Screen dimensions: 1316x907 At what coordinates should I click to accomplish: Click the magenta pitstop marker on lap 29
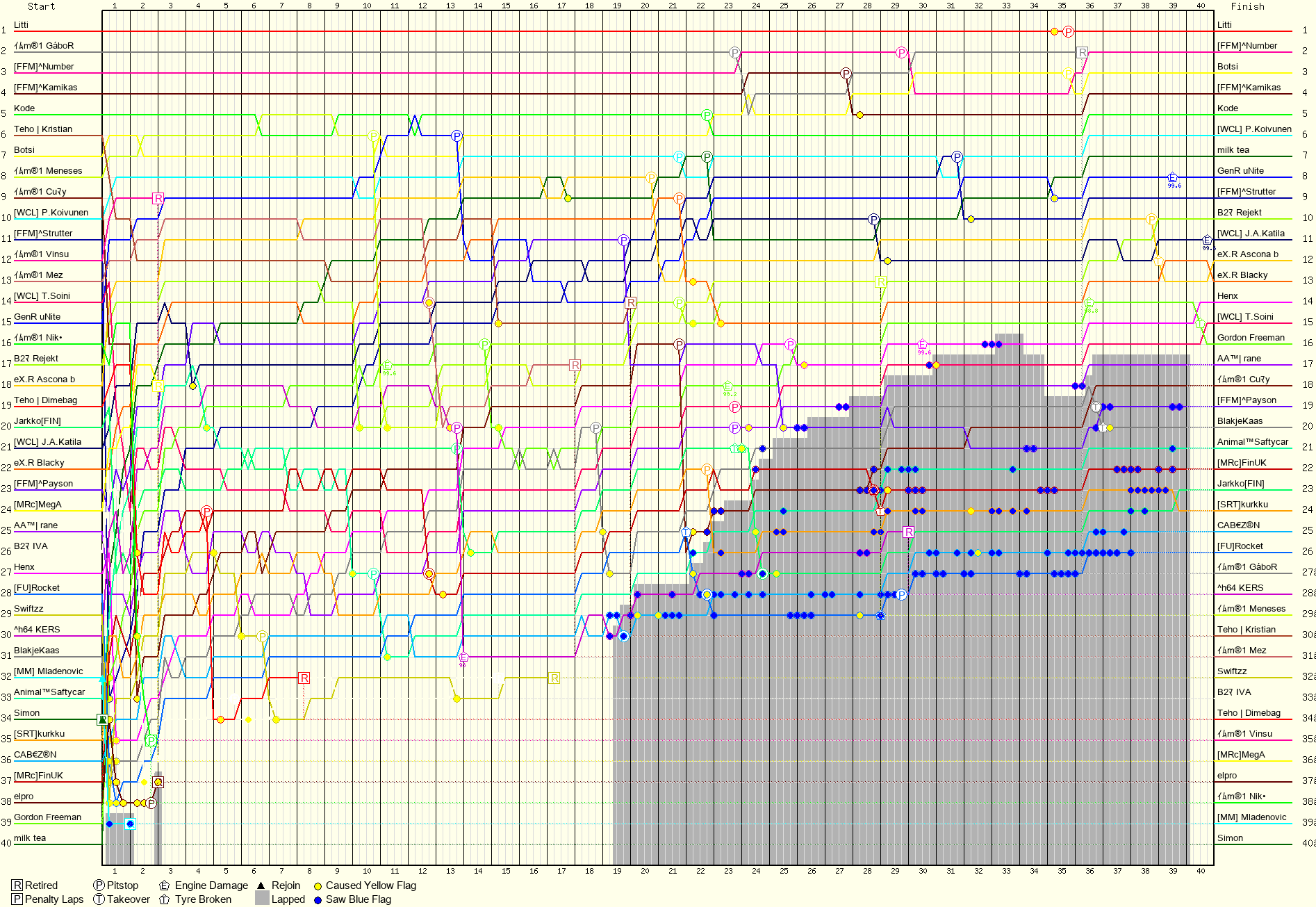click(901, 52)
